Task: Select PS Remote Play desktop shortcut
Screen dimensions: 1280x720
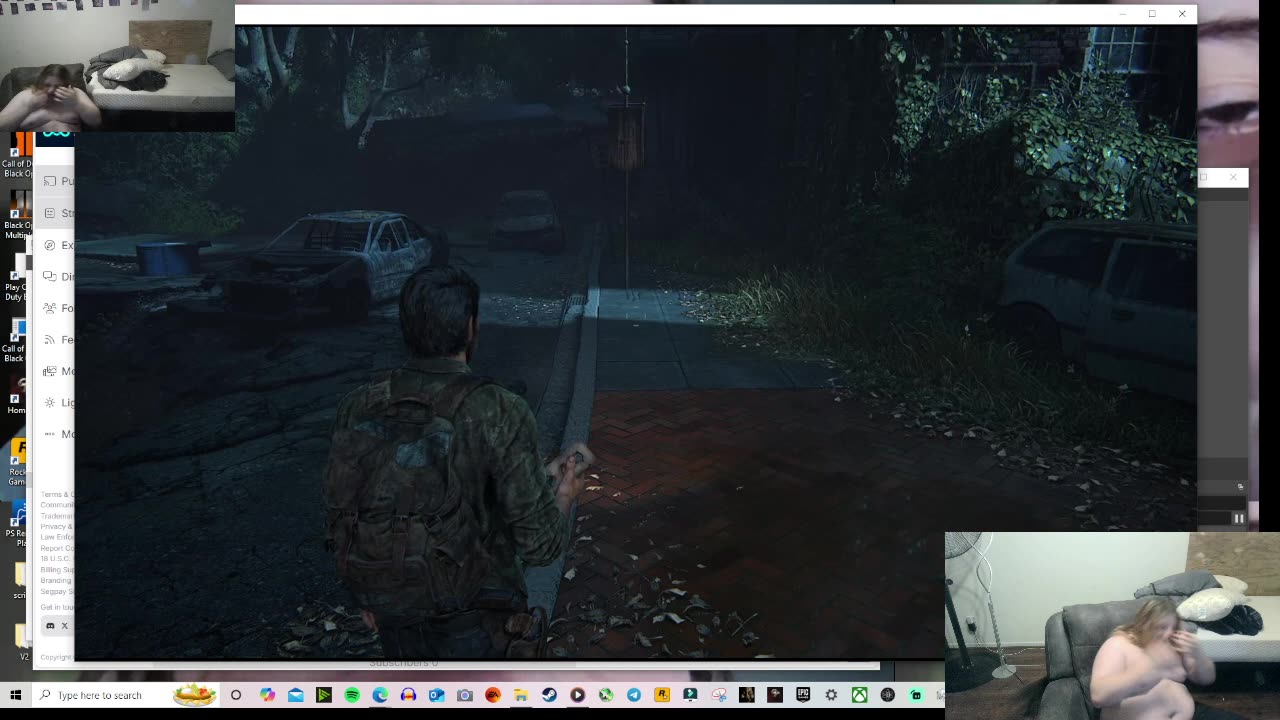Action: click(17, 525)
